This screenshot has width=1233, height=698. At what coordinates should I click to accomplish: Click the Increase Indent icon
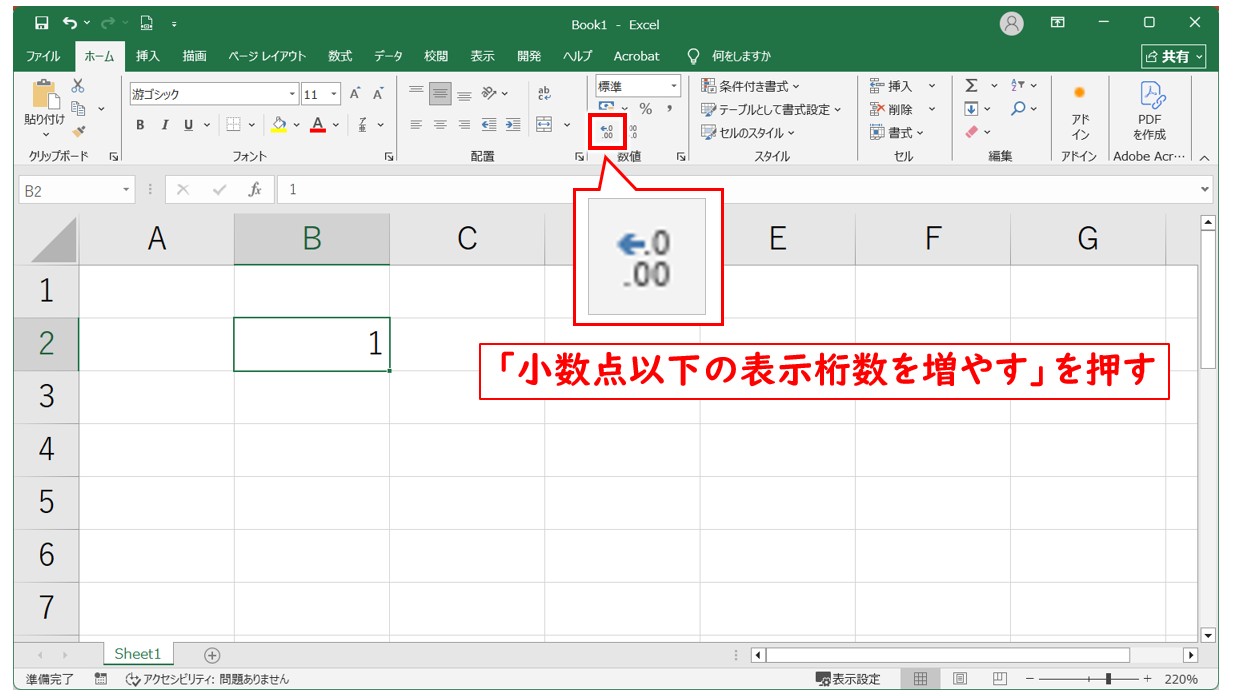click(512, 125)
